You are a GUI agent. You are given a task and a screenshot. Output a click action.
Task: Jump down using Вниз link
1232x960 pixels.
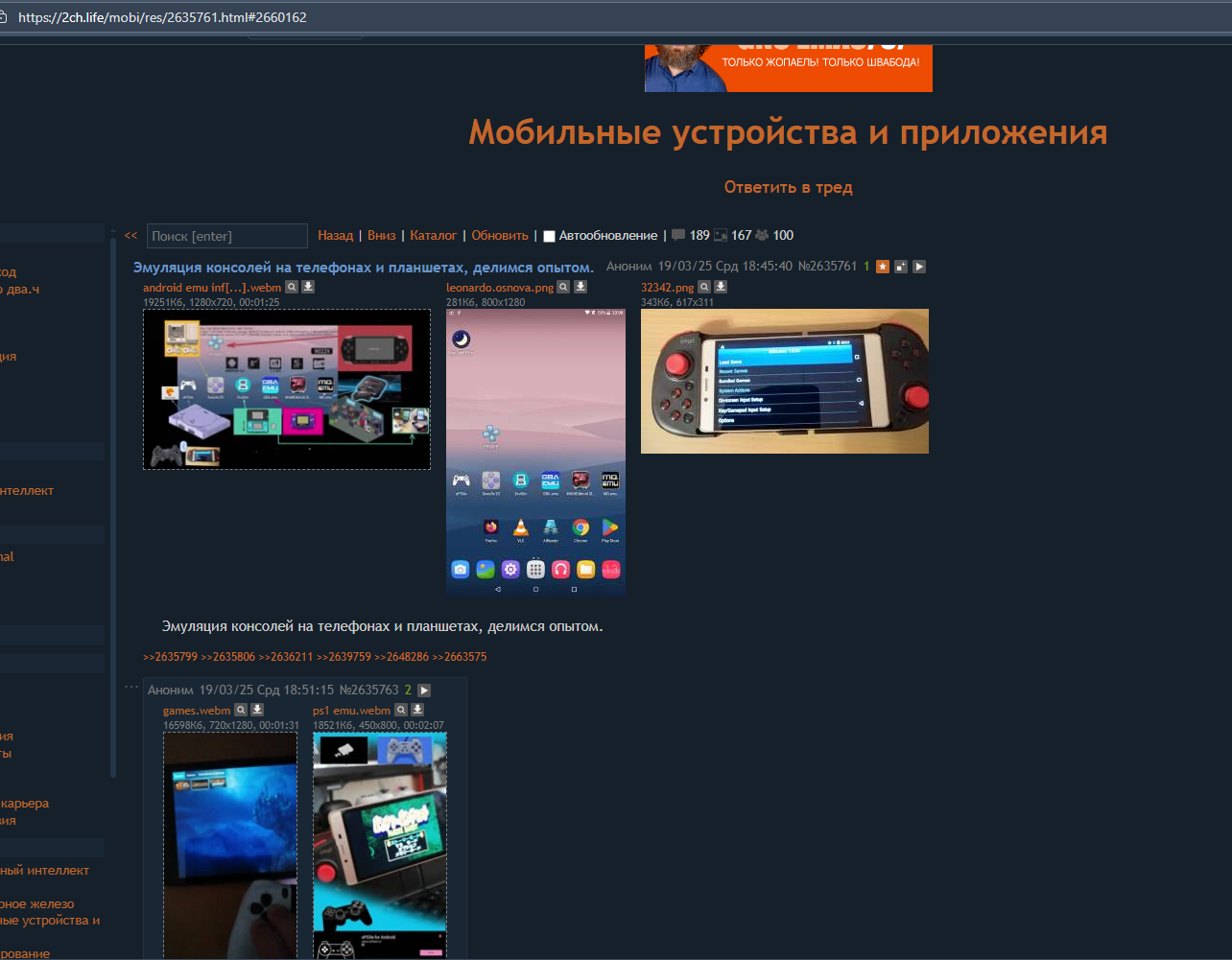381,236
